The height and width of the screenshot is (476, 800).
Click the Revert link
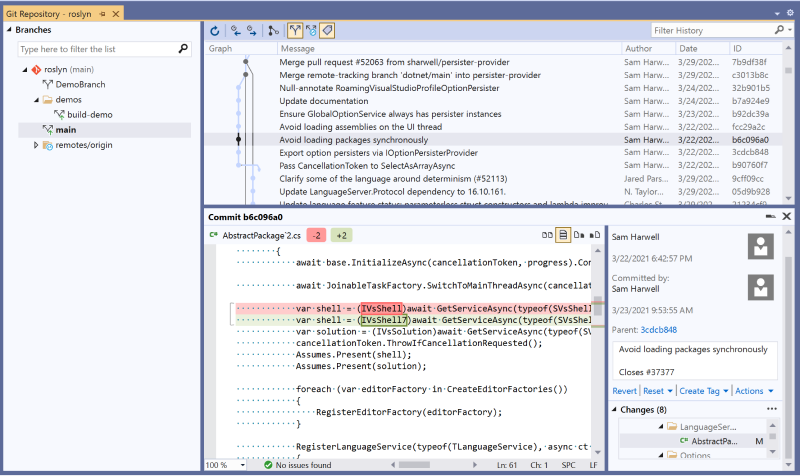coord(624,390)
